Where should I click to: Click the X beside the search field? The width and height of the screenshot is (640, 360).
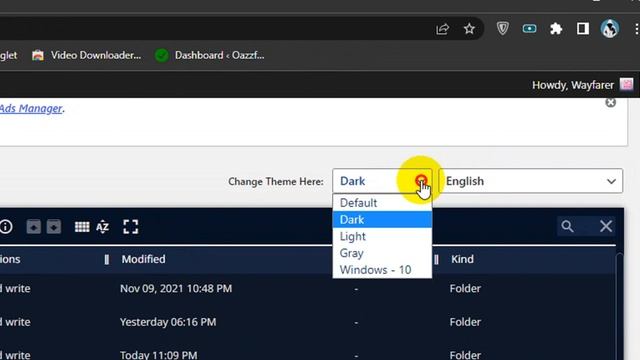pyautogui.click(x=606, y=226)
